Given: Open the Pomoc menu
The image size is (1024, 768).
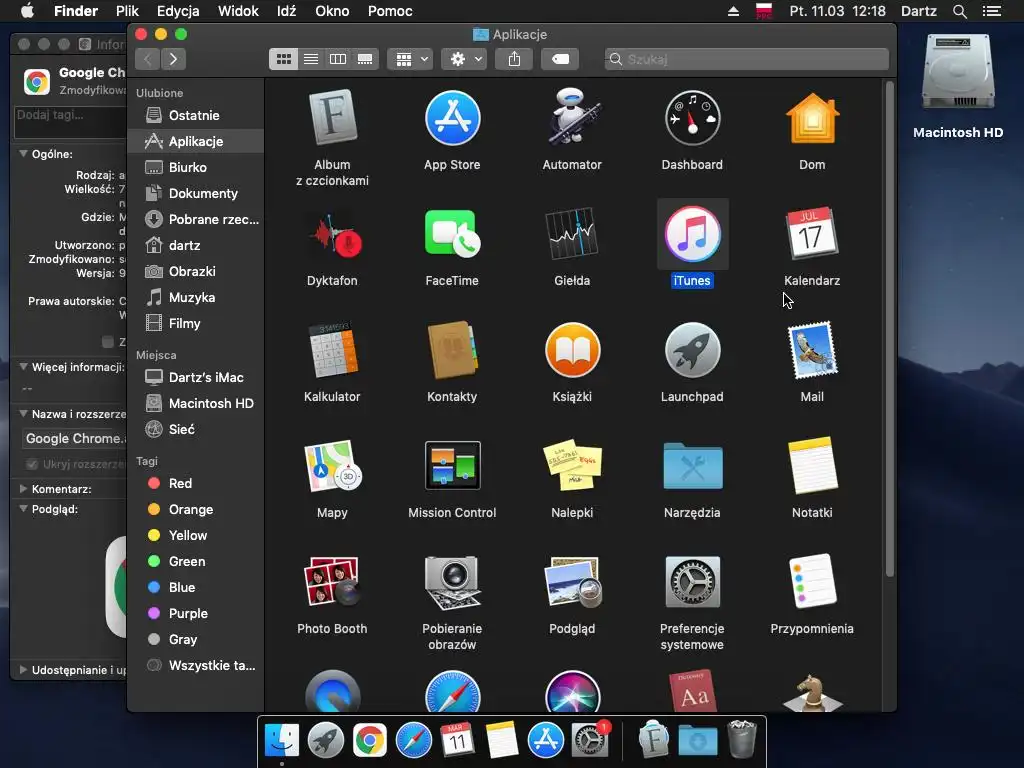Looking at the screenshot, I should (390, 11).
